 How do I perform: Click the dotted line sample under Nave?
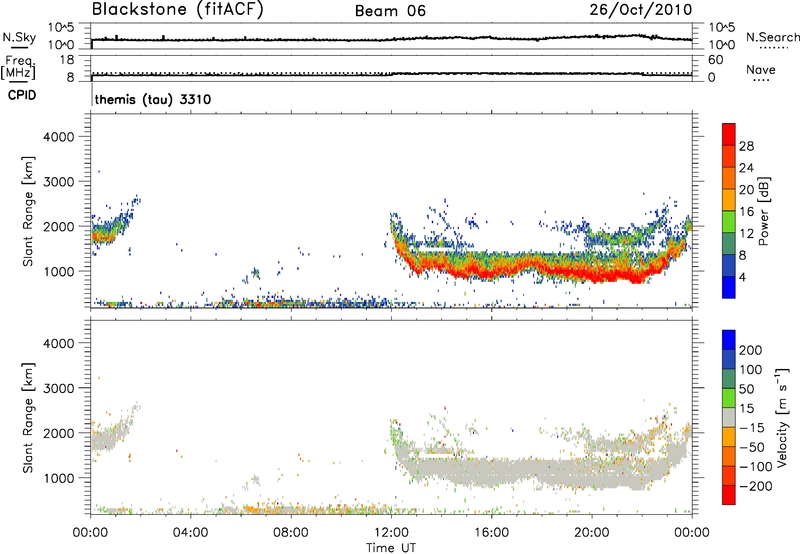[761, 81]
